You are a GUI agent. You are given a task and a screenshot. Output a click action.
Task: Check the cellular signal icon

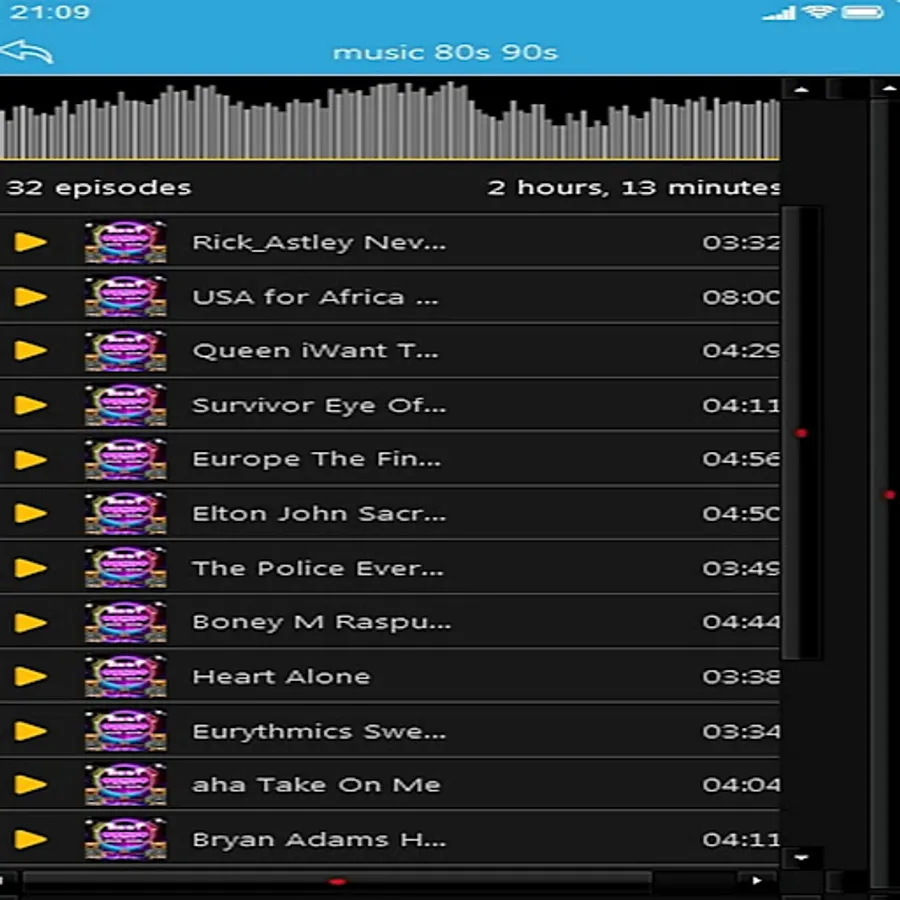[779, 13]
